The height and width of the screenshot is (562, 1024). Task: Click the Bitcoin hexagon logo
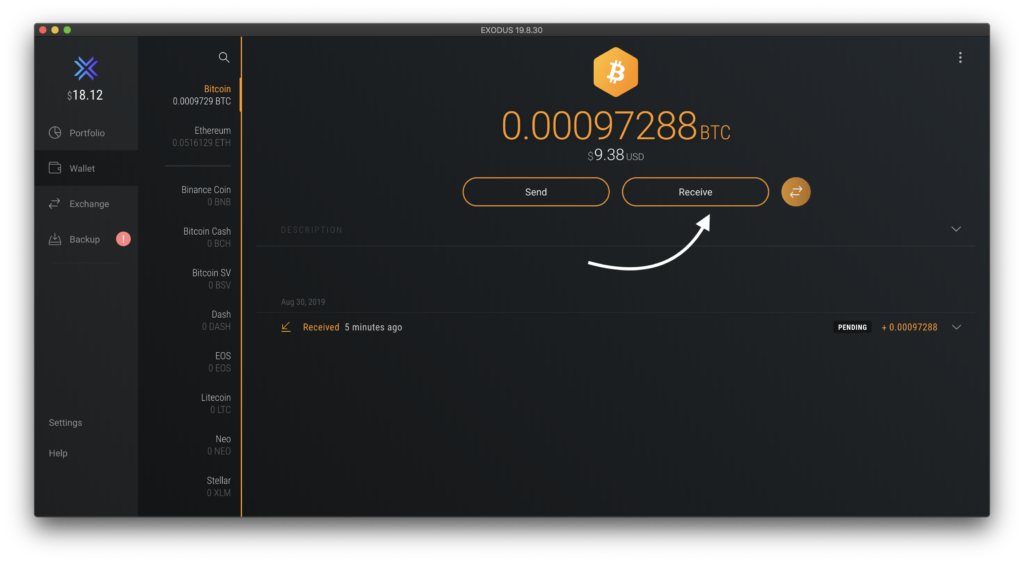(x=615, y=72)
